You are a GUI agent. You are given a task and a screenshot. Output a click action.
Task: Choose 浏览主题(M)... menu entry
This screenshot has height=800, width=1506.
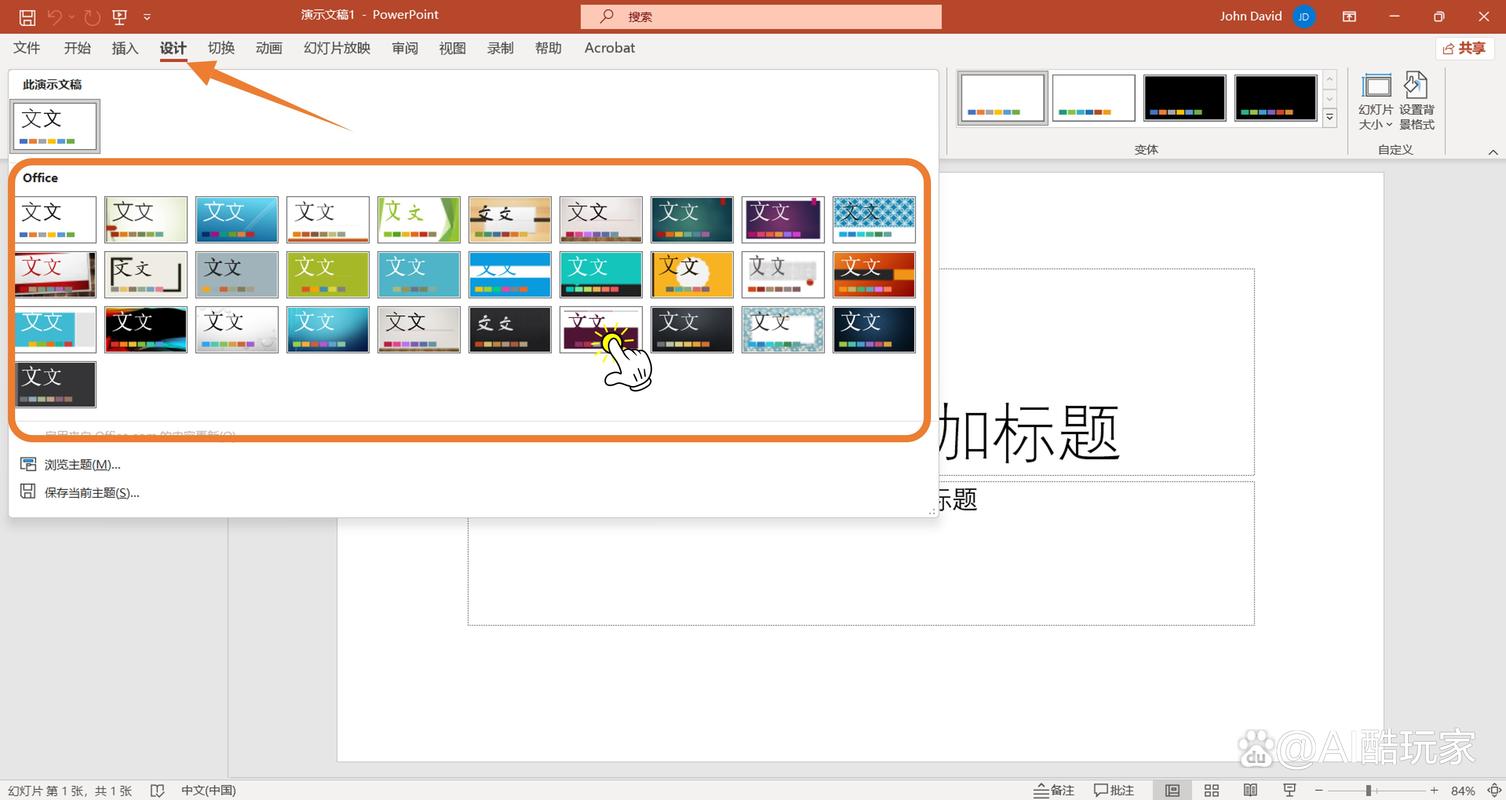click(82, 464)
